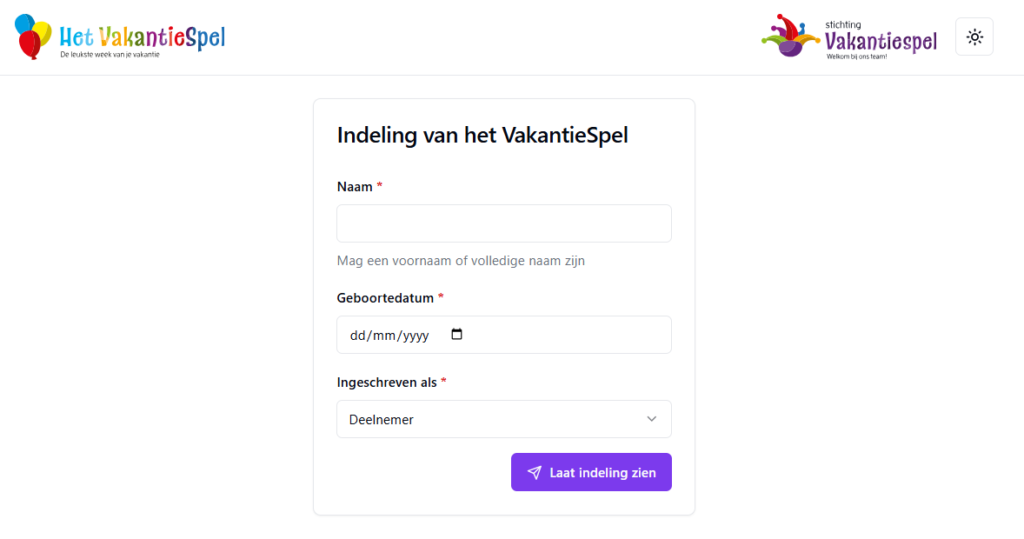Click the Ingeschreven als field label
This screenshot has height=539, width=1024.
(x=387, y=382)
